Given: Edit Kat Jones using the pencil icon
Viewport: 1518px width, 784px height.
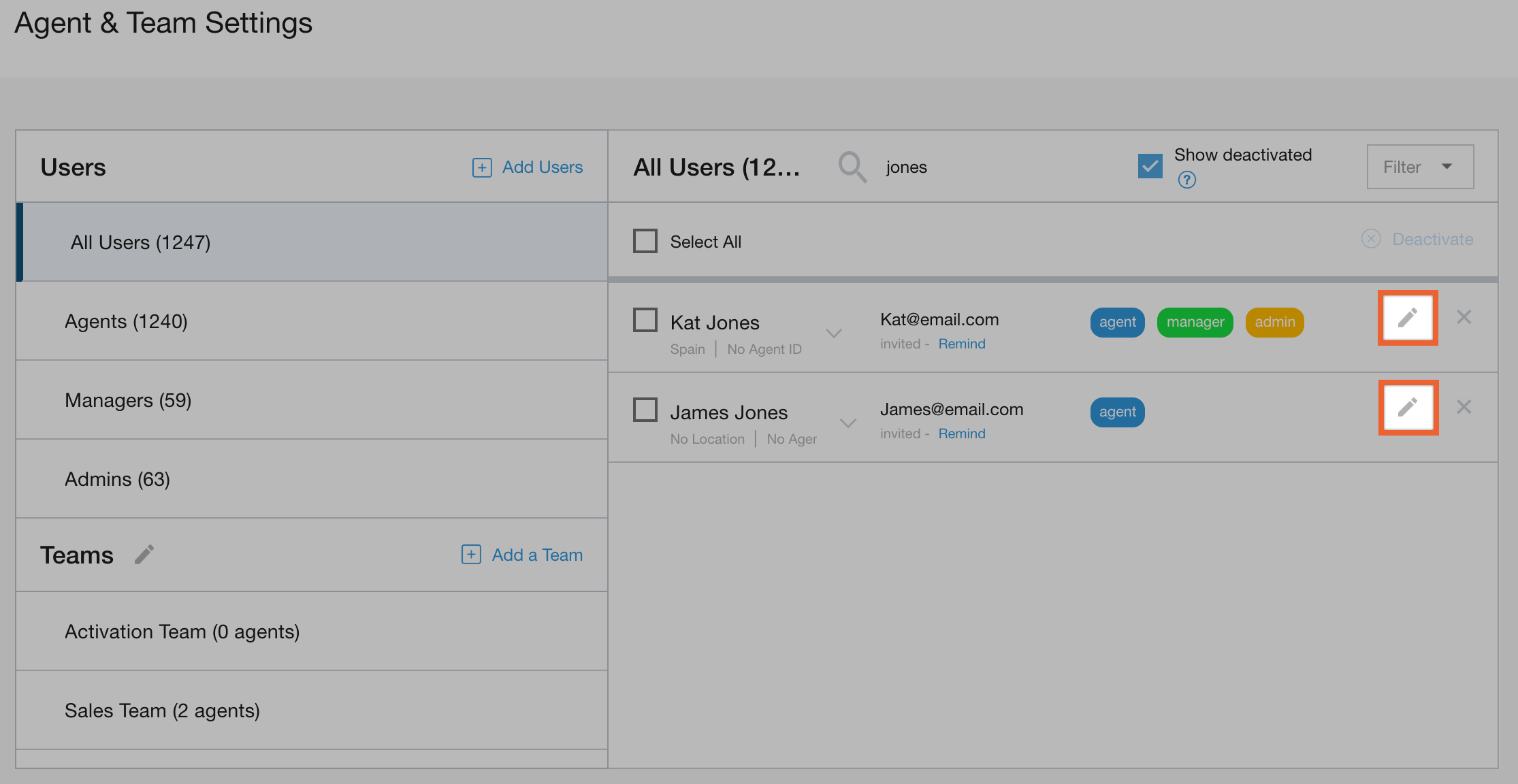Looking at the screenshot, I should [1408, 317].
